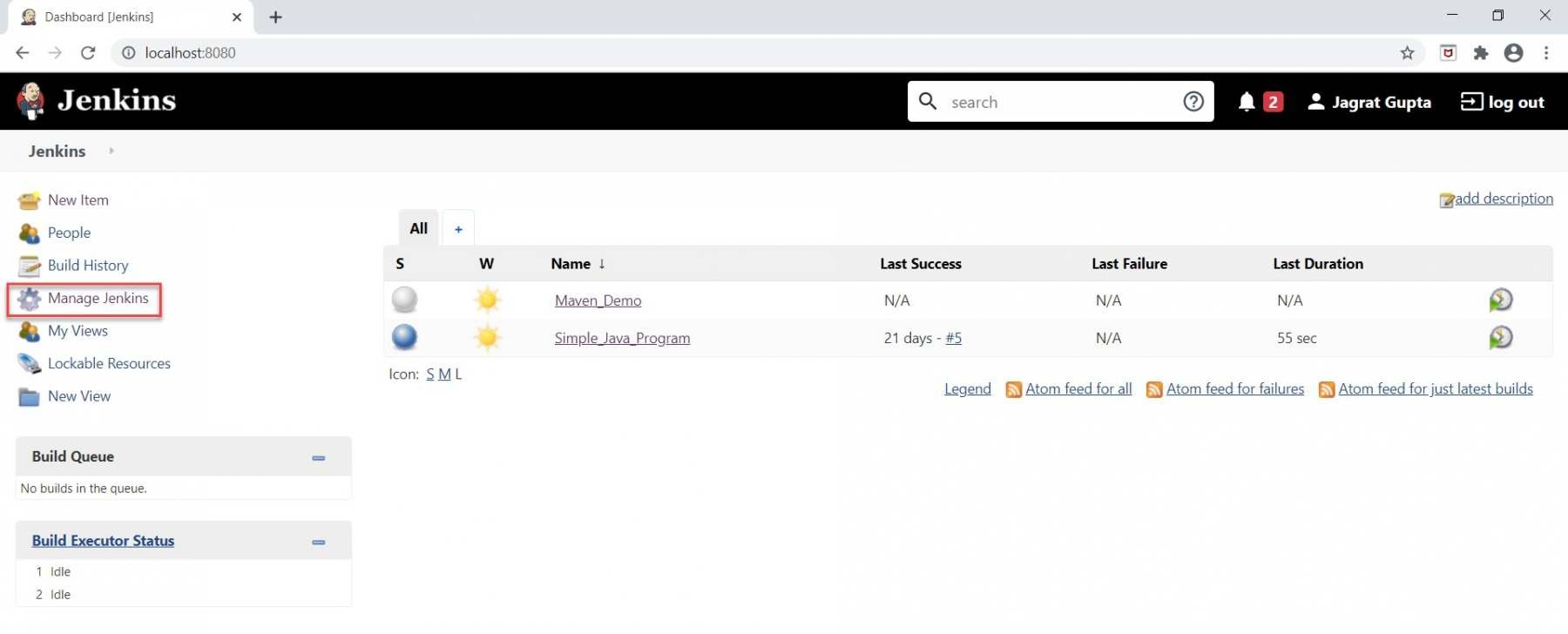Click the magnifier search icon

pos(928,102)
